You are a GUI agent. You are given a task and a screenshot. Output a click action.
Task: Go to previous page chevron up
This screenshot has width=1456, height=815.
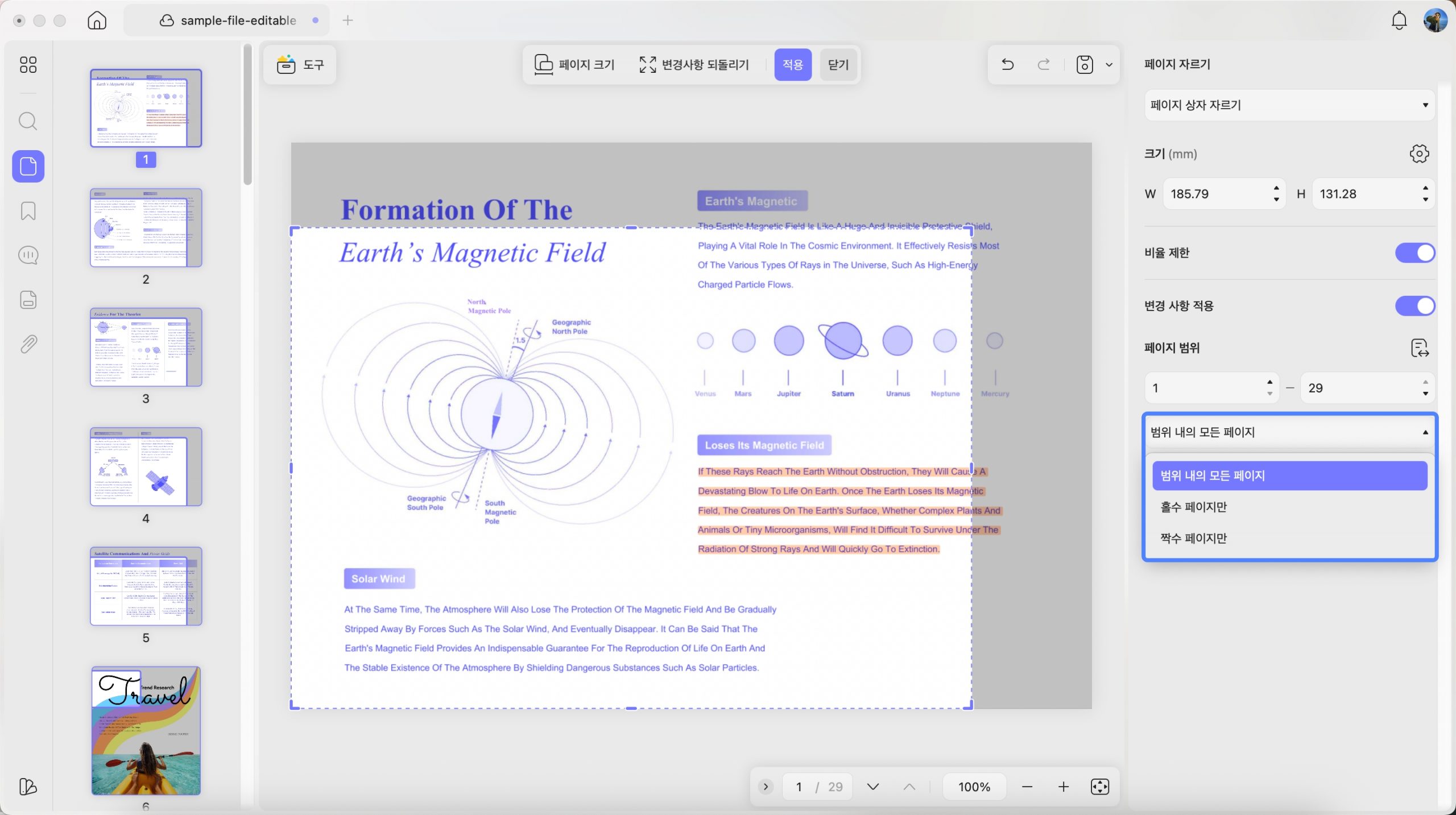909,787
